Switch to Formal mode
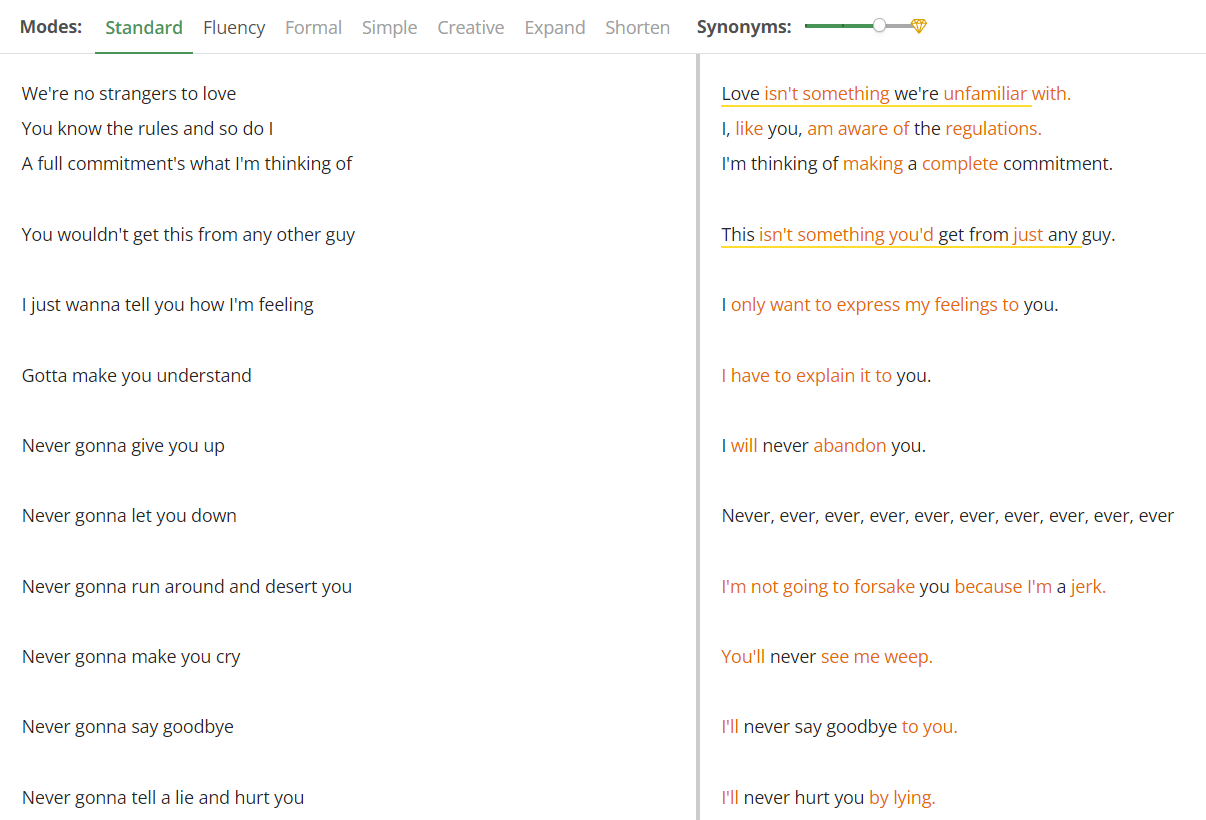The image size is (1206, 820). pyautogui.click(x=313, y=27)
